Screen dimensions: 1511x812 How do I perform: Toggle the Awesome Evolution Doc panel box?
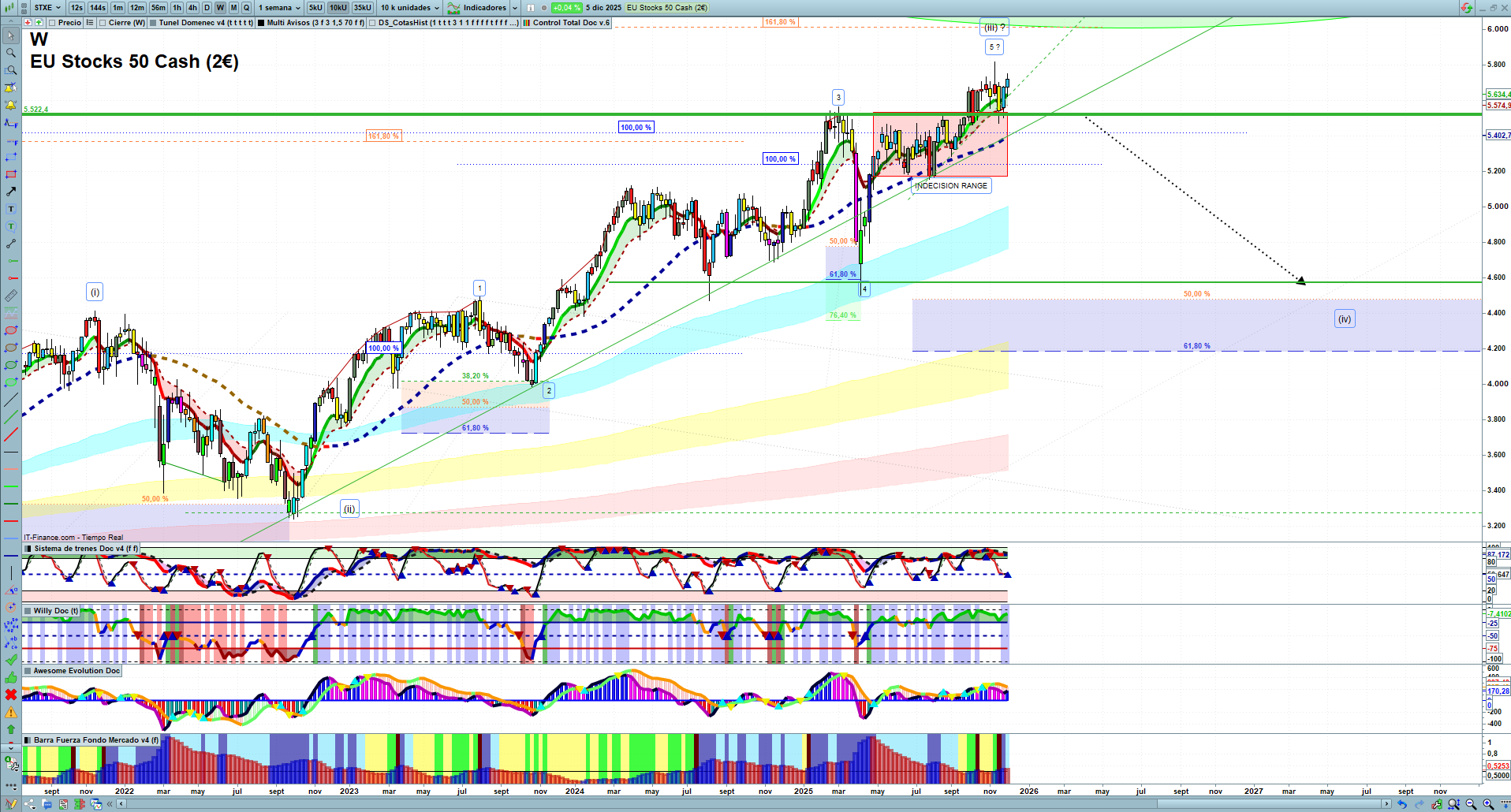pyautogui.click(x=28, y=671)
